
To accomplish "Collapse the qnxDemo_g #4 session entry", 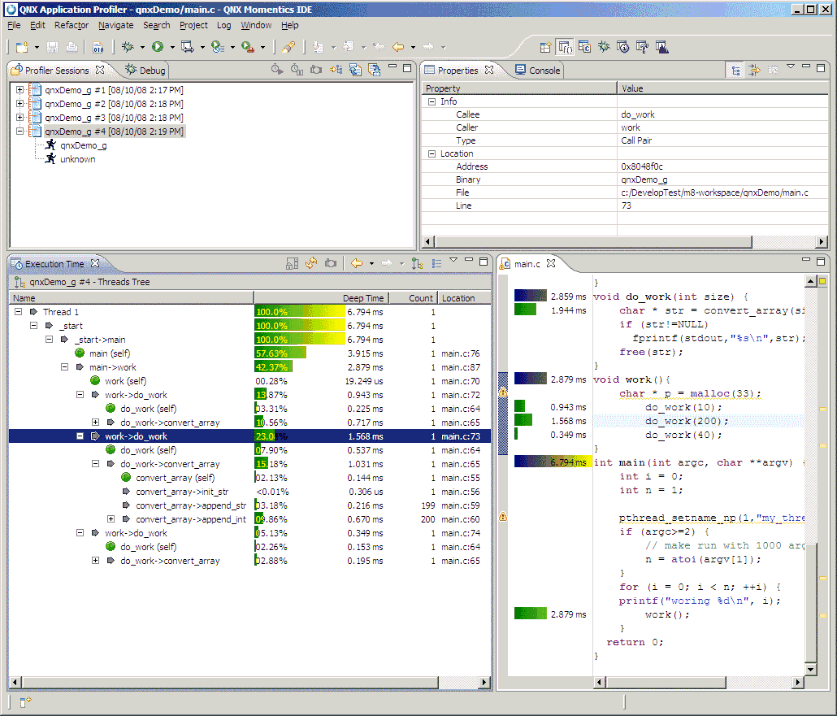I will (x=18, y=131).
